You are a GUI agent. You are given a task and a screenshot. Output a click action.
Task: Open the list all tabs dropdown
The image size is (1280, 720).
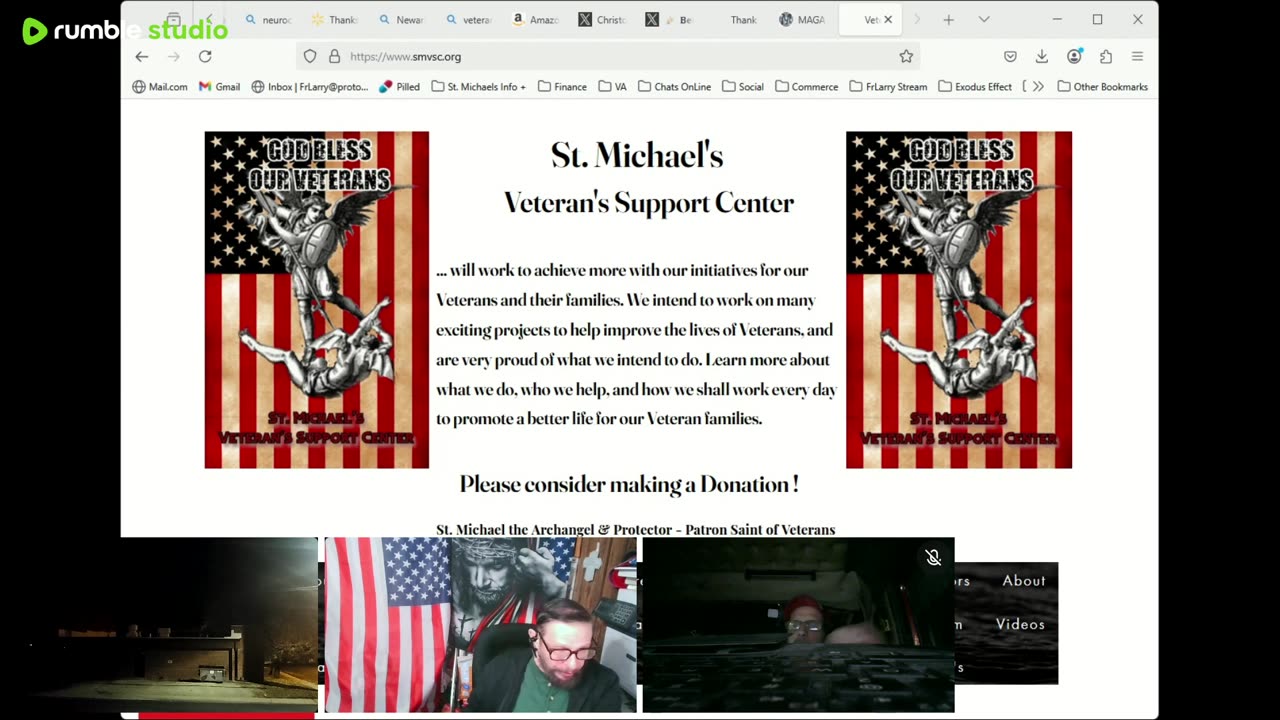pyautogui.click(x=984, y=20)
